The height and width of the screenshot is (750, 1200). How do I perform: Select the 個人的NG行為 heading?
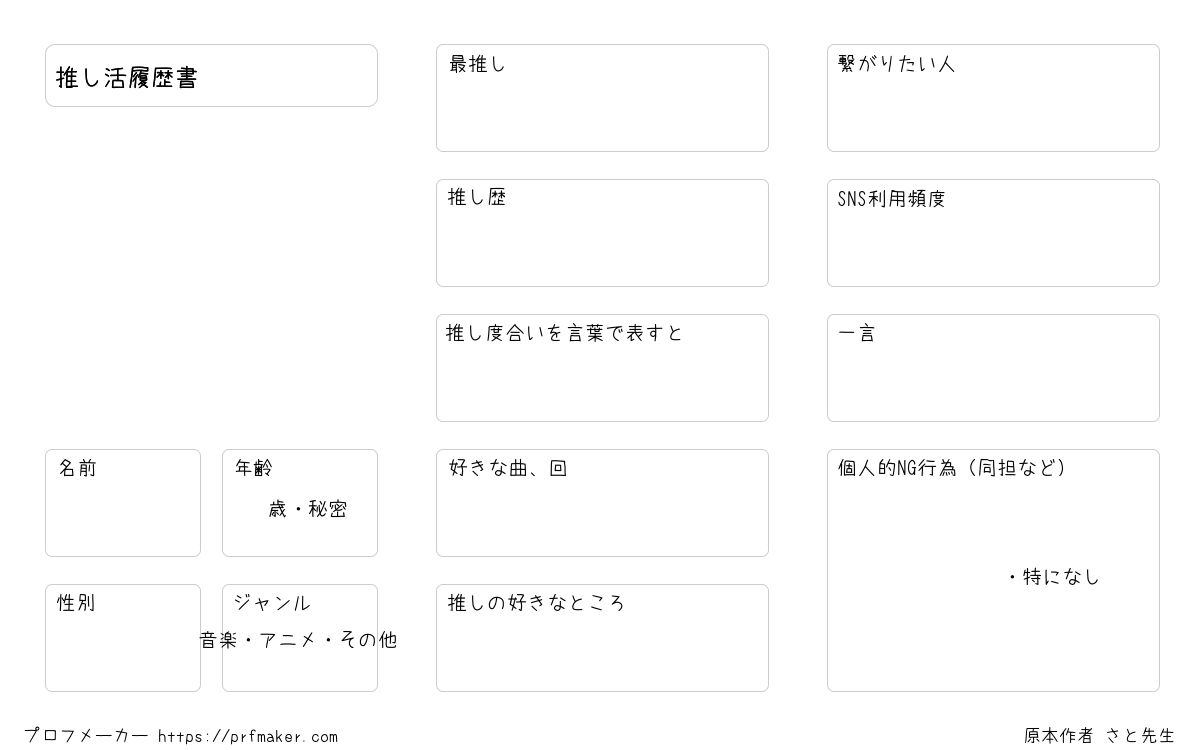pyautogui.click(x=952, y=468)
